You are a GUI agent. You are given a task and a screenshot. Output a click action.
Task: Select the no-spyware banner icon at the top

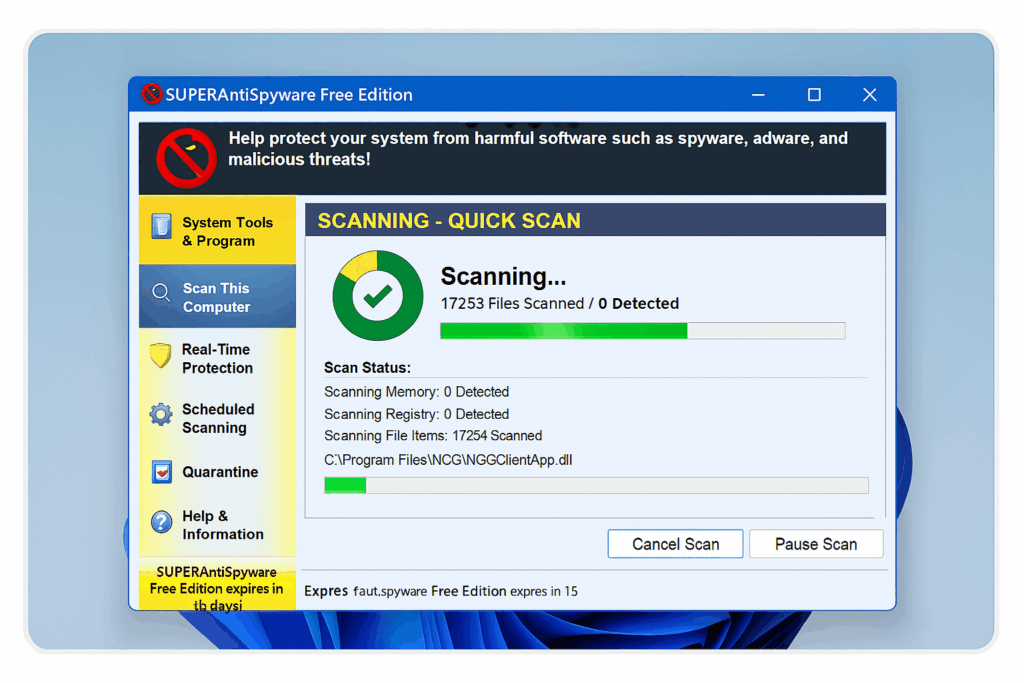(185, 157)
